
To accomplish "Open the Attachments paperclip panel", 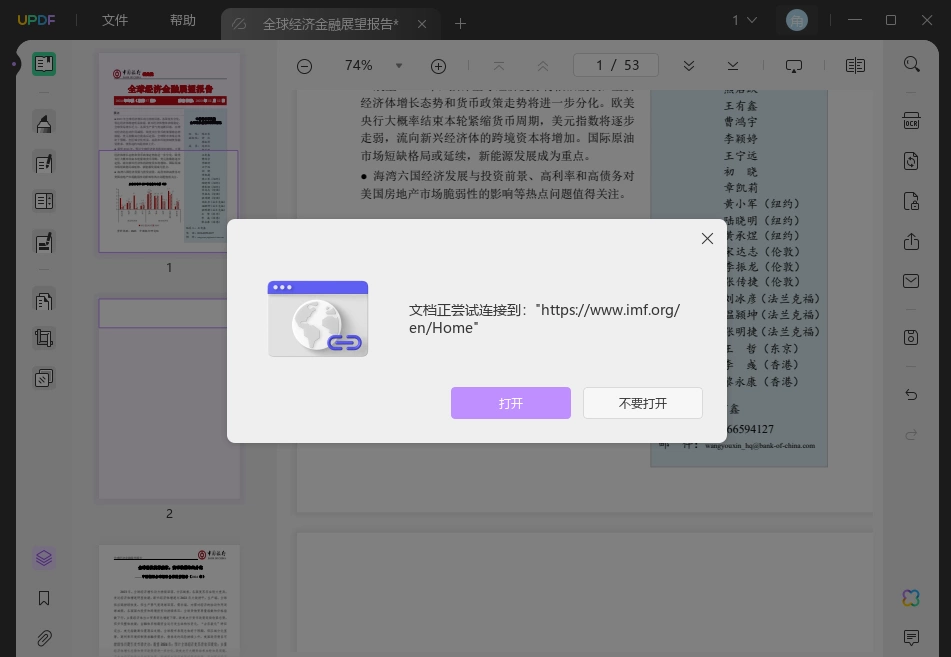I will 44,638.
